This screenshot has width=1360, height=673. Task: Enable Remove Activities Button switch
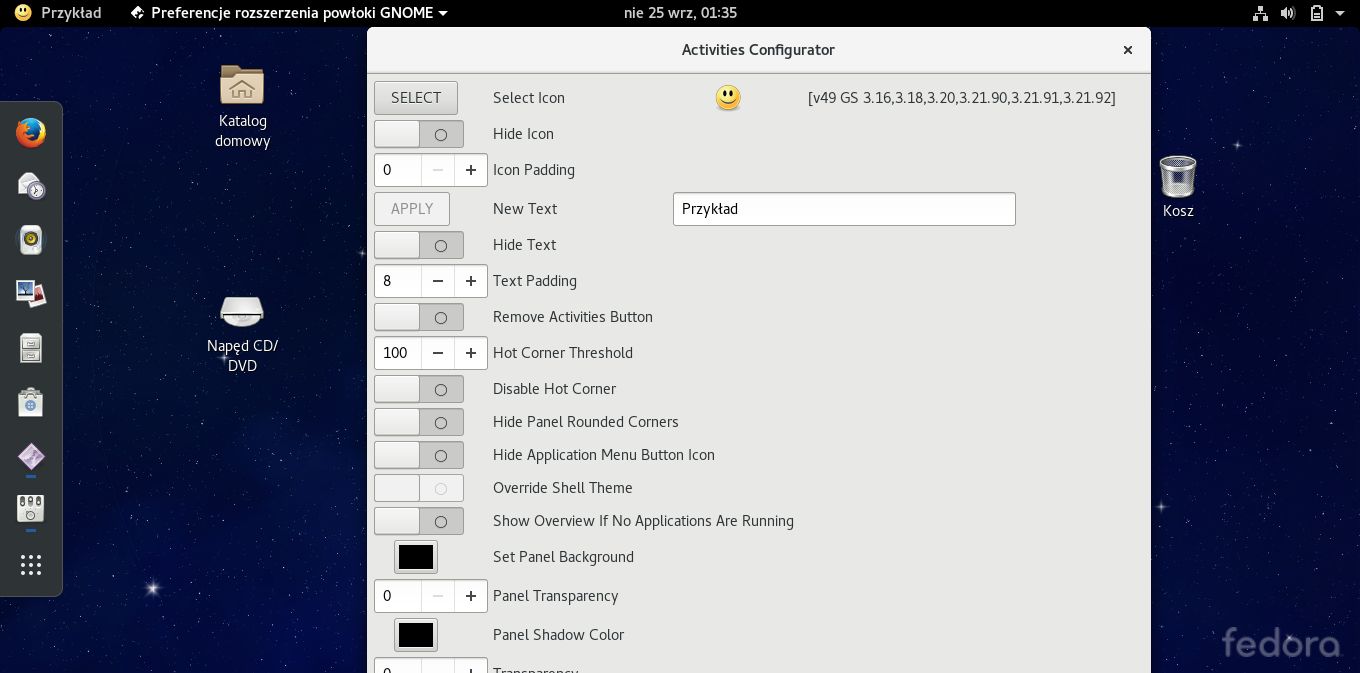pos(419,317)
